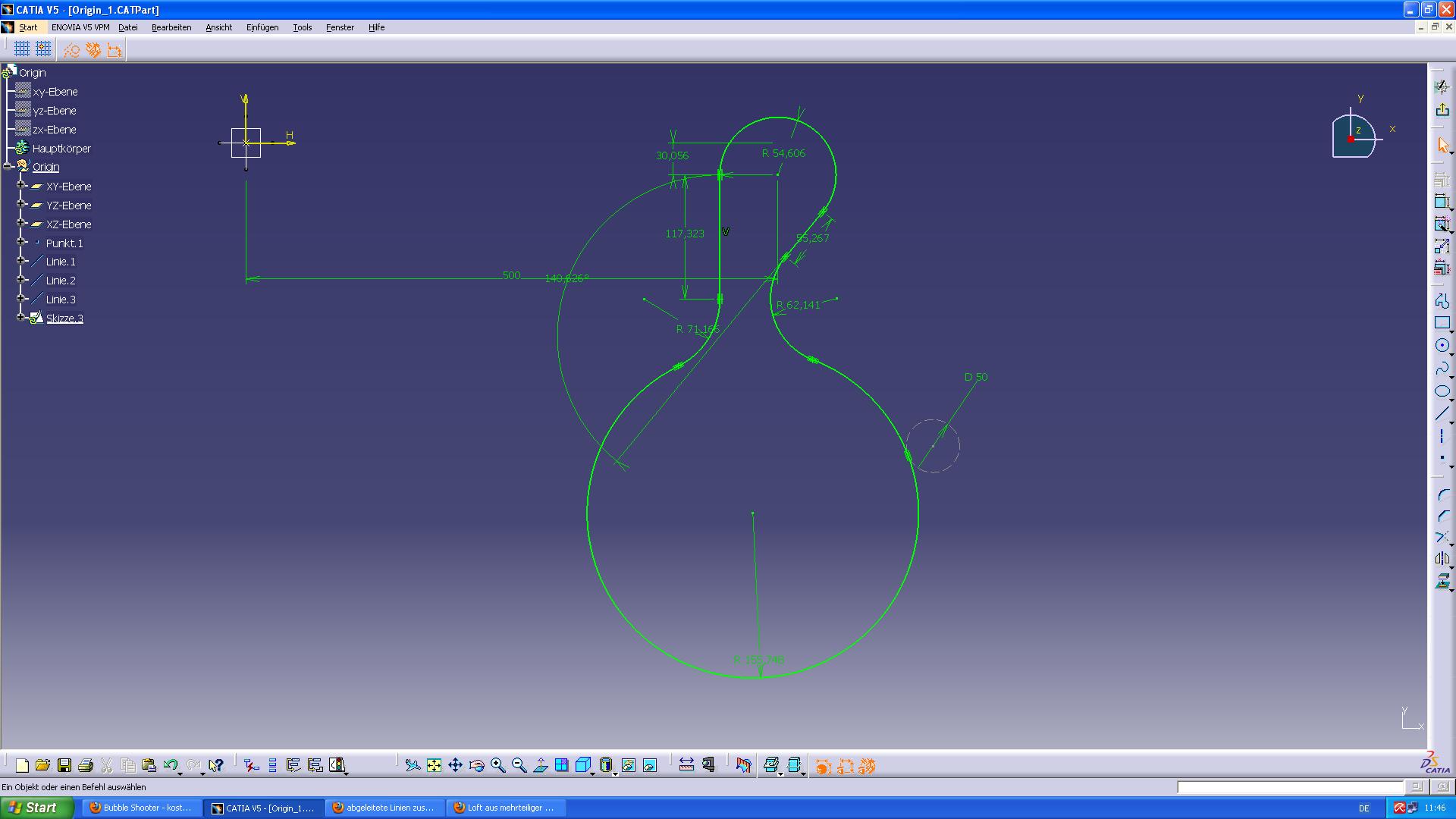Open the Tools menu

pyautogui.click(x=303, y=27)
